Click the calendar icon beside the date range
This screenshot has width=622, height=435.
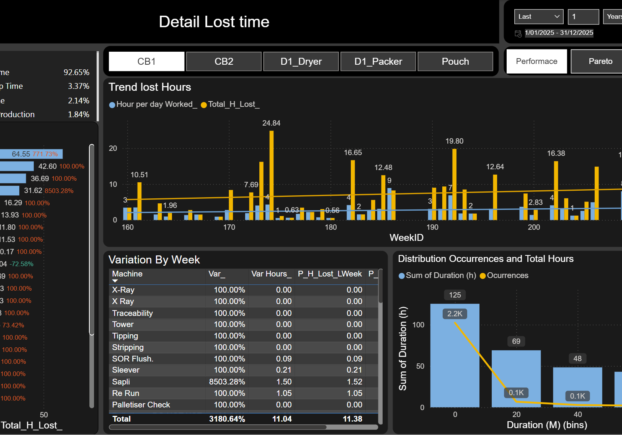[518, 34]
